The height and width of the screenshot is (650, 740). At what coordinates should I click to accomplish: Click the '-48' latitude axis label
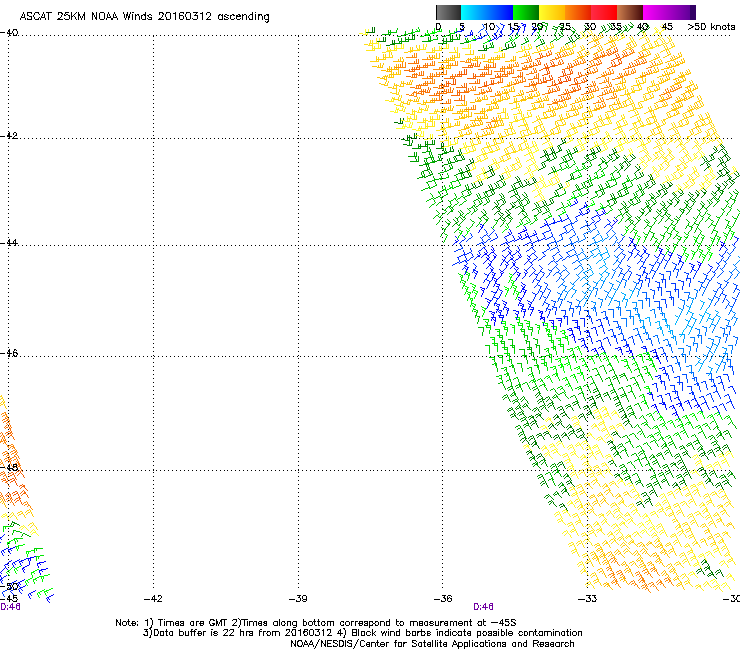pos(9,467)
